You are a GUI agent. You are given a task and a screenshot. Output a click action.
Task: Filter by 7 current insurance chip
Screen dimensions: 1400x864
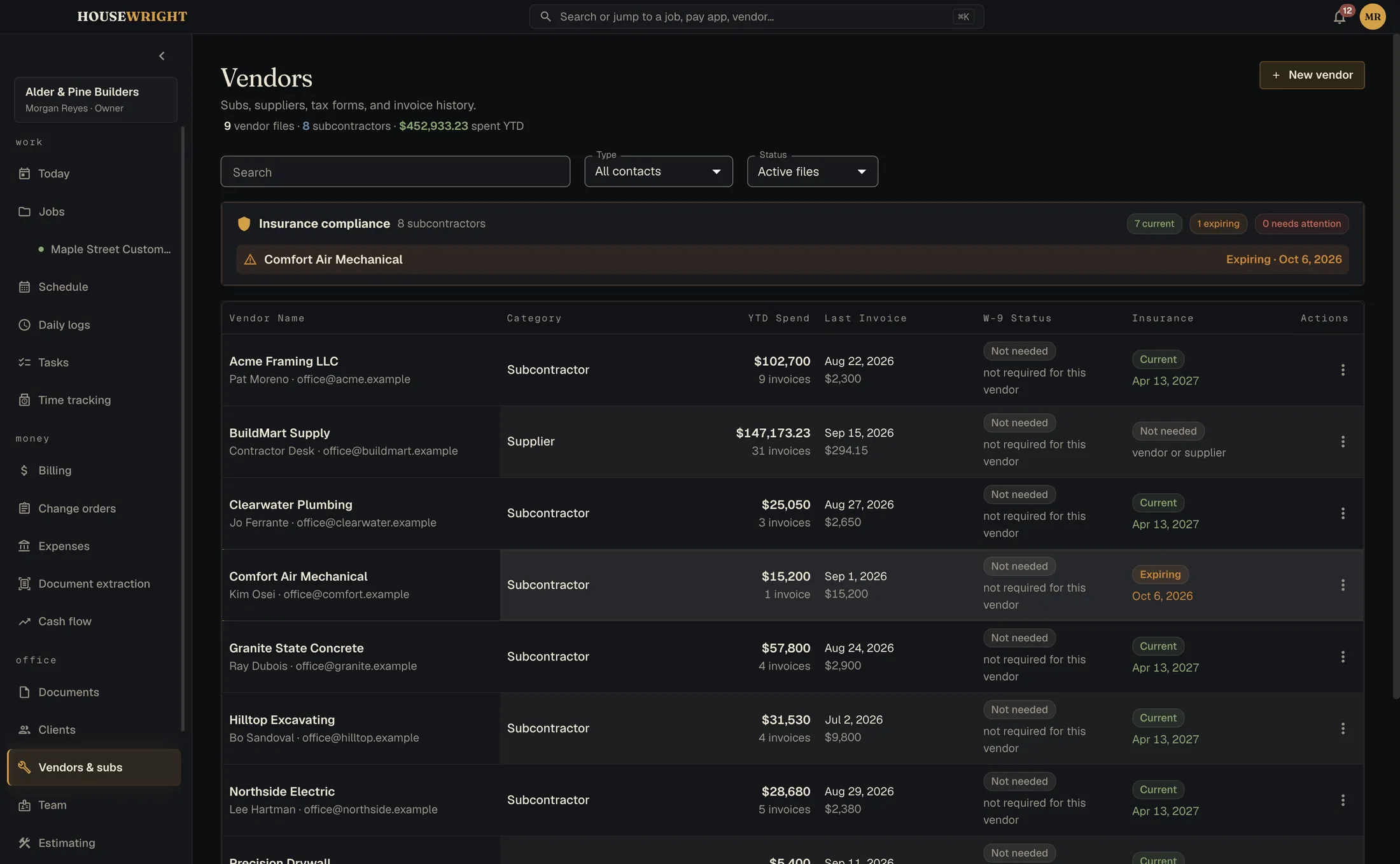click(1154, 224)
